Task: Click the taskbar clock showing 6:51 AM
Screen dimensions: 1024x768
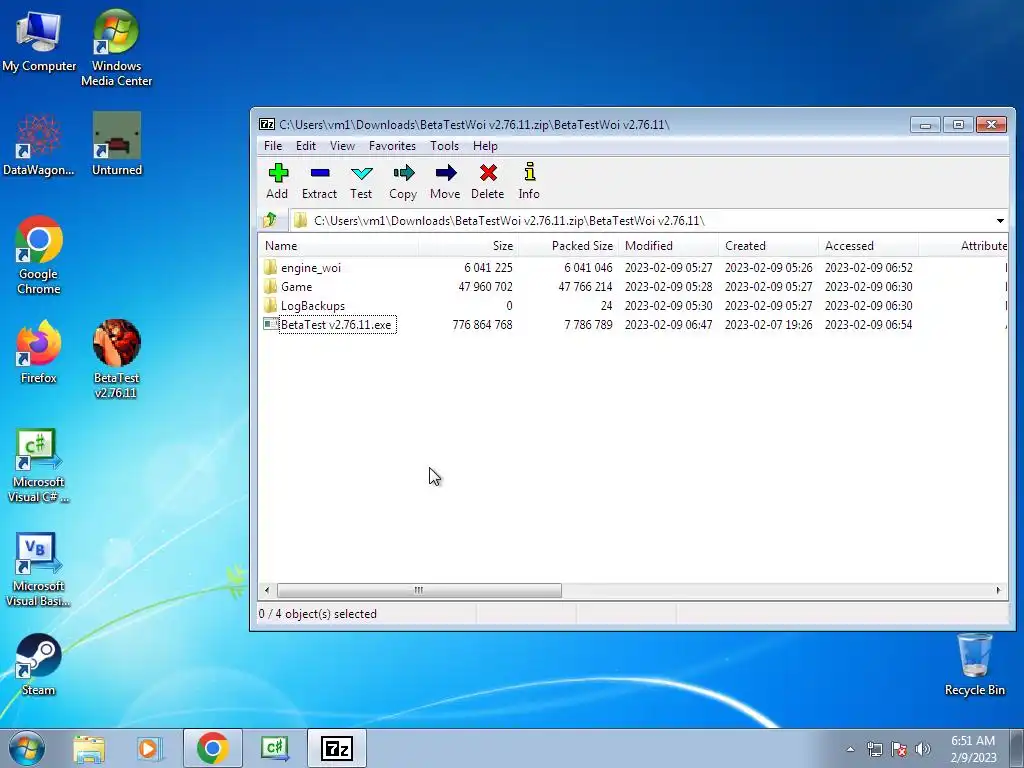Action: coord(973,749)
